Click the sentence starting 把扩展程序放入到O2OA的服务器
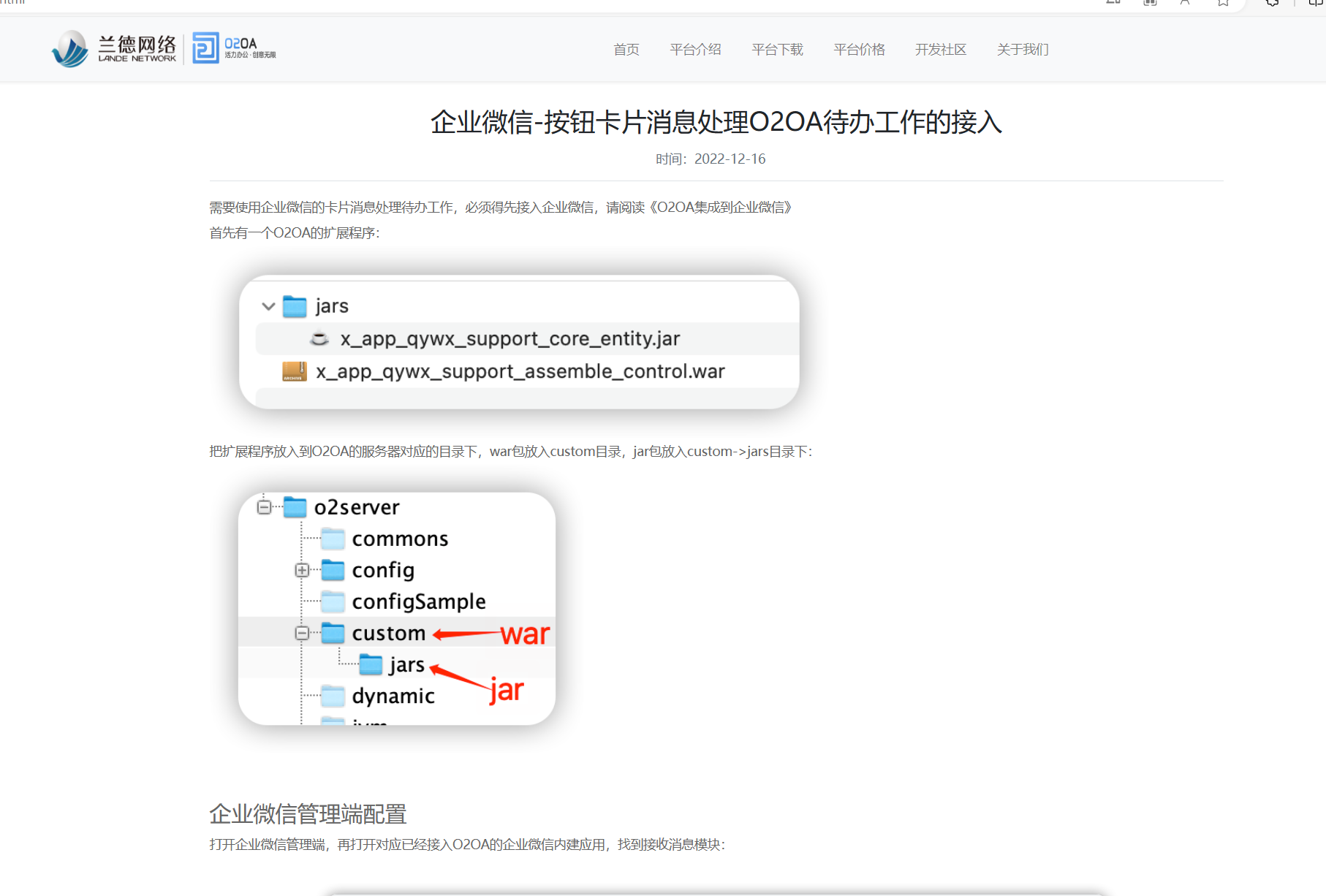The image size is (1326, 896). 511,452
